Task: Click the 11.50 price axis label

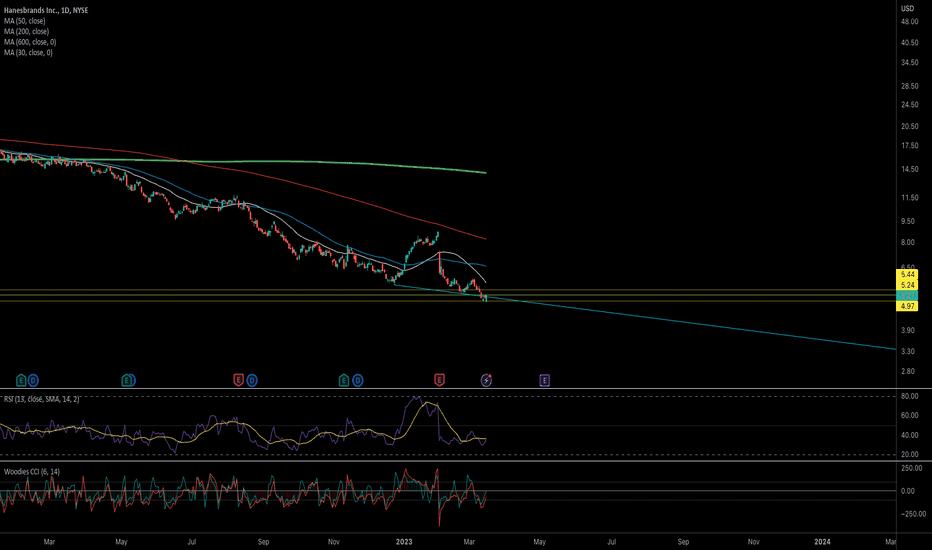Action: [x=909, y=198]
